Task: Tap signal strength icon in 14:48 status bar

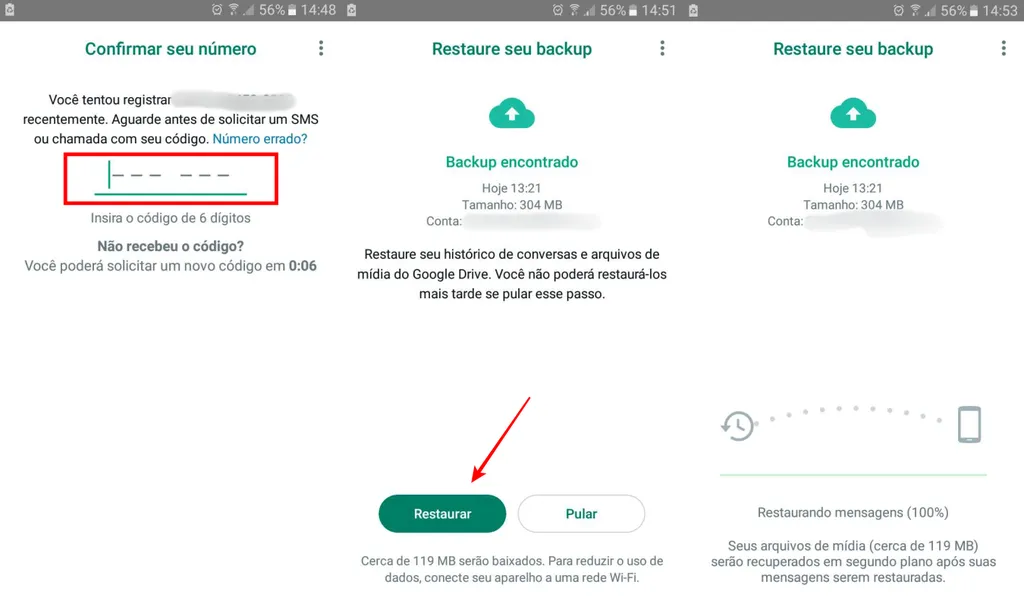Action: [248, 10]
